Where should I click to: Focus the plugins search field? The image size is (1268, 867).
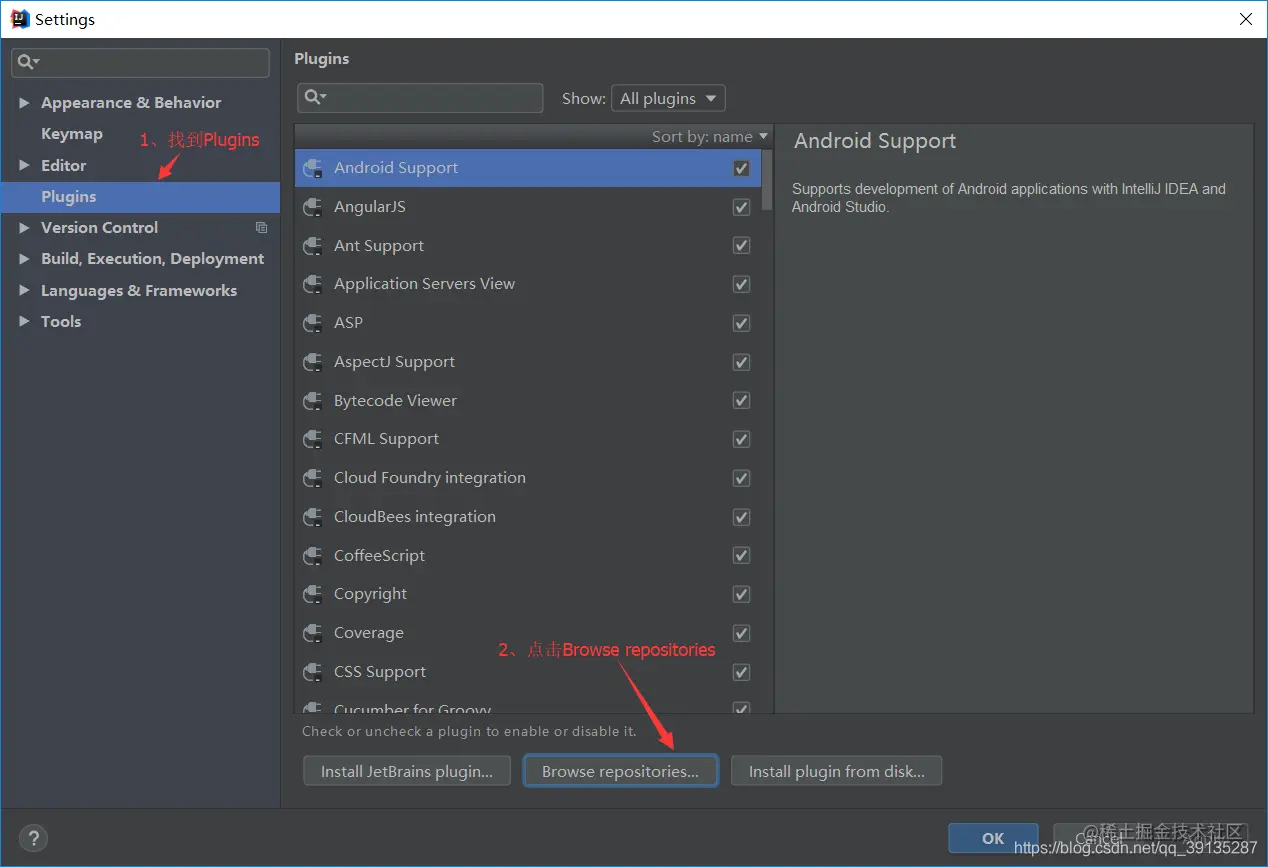pos(420,97)
